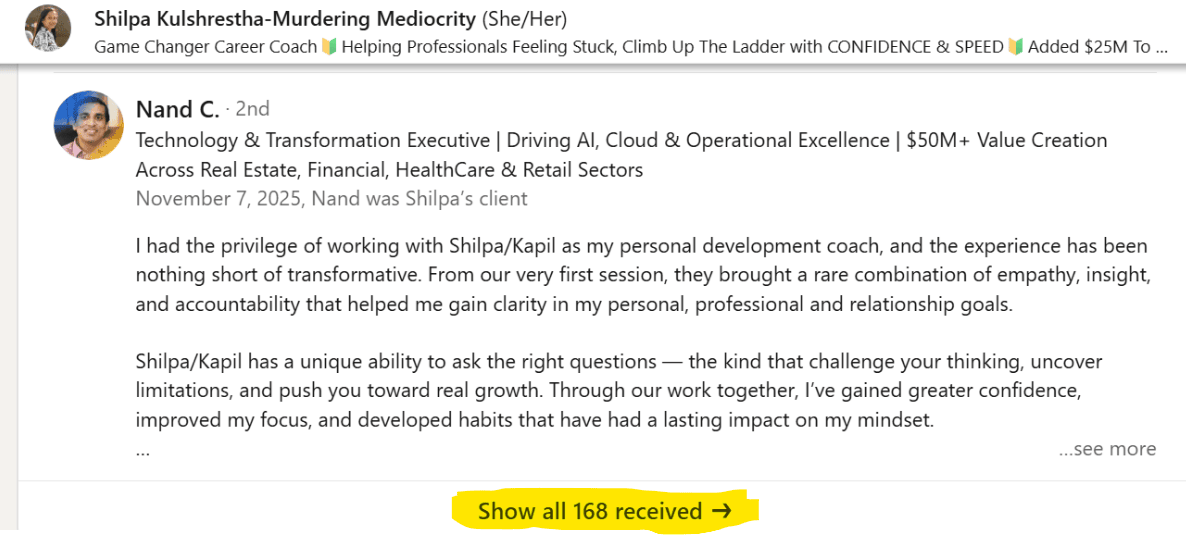Click the "2nd" connection degree badge
Viewport: 1186px width, 536px height.
[252, 109]
